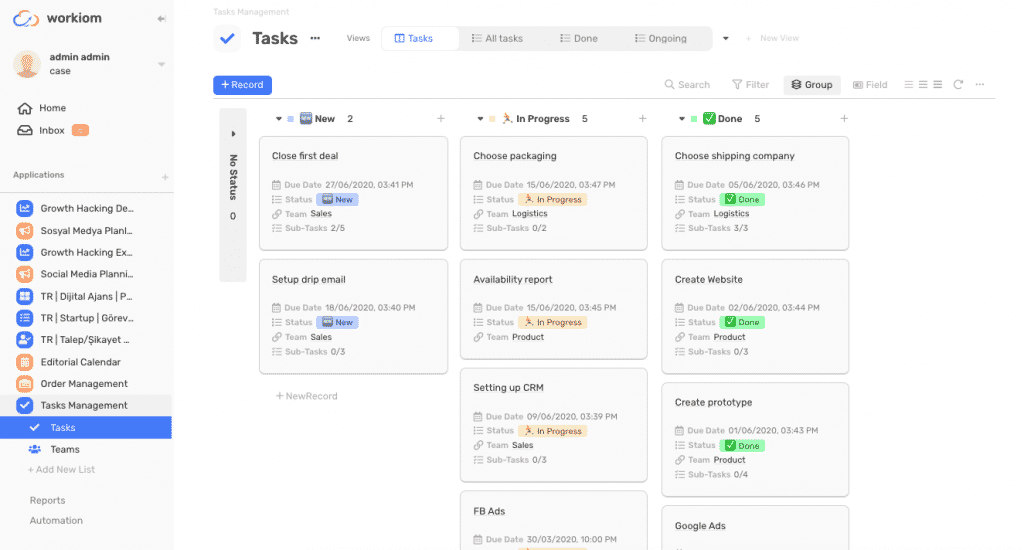Open the Filter funnel icon
The height and width of the screenshot is (550, 1024).
pyautogui.click(x=737, y=85)
